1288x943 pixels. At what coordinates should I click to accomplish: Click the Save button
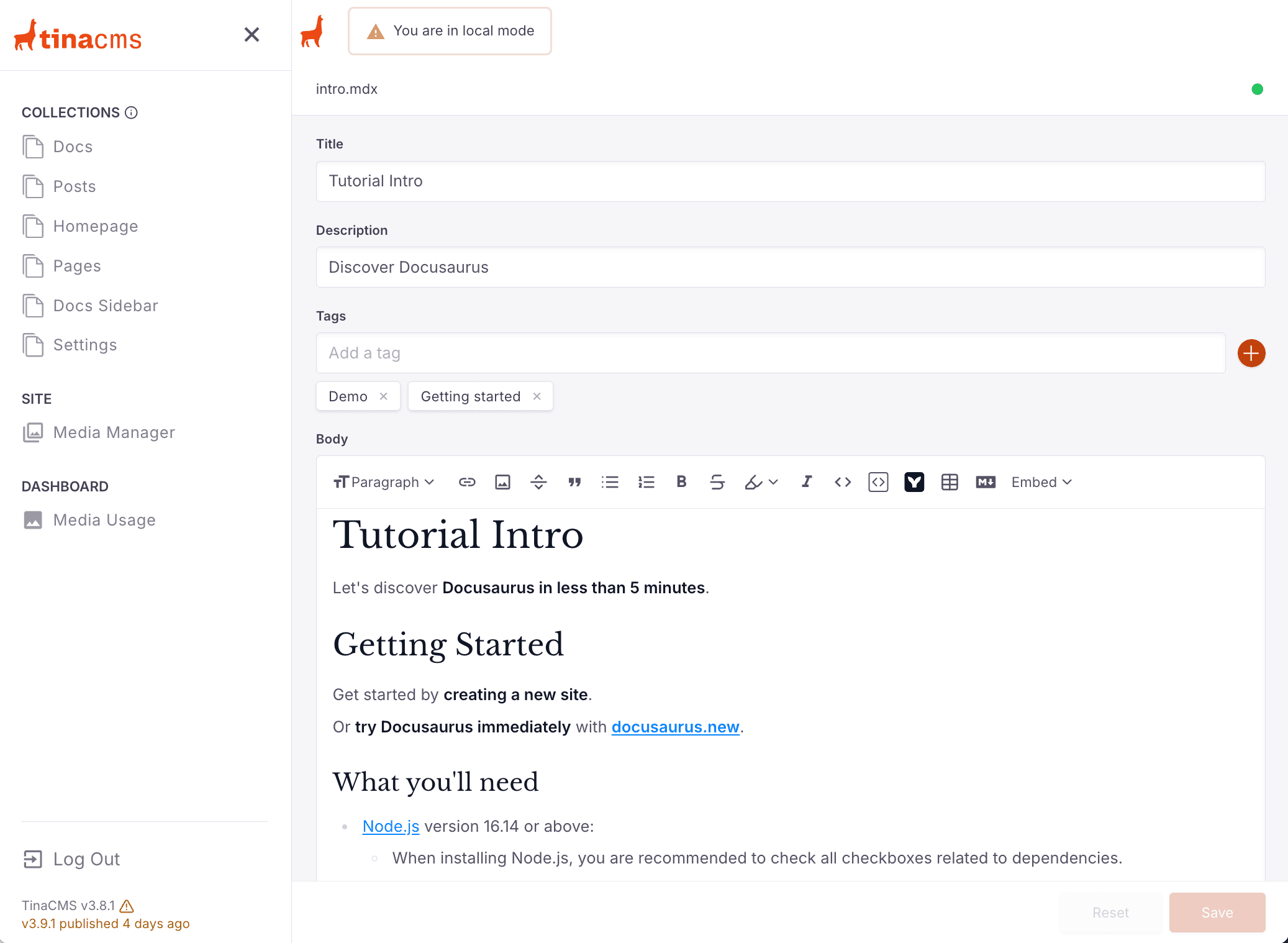(x=1217, y=913)
